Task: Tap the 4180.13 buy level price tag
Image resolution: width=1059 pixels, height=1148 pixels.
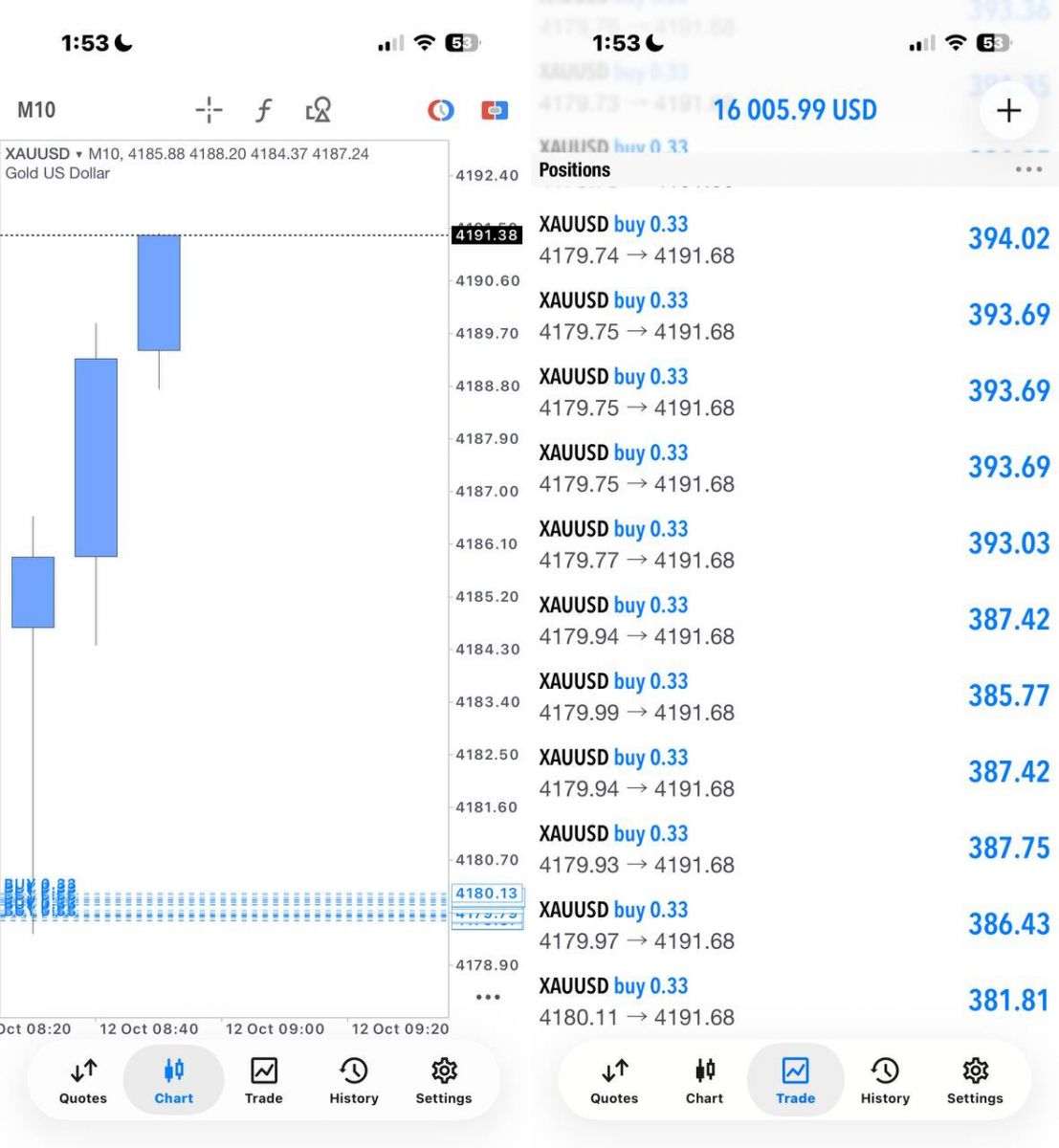Action: click(x=487, y=894)
